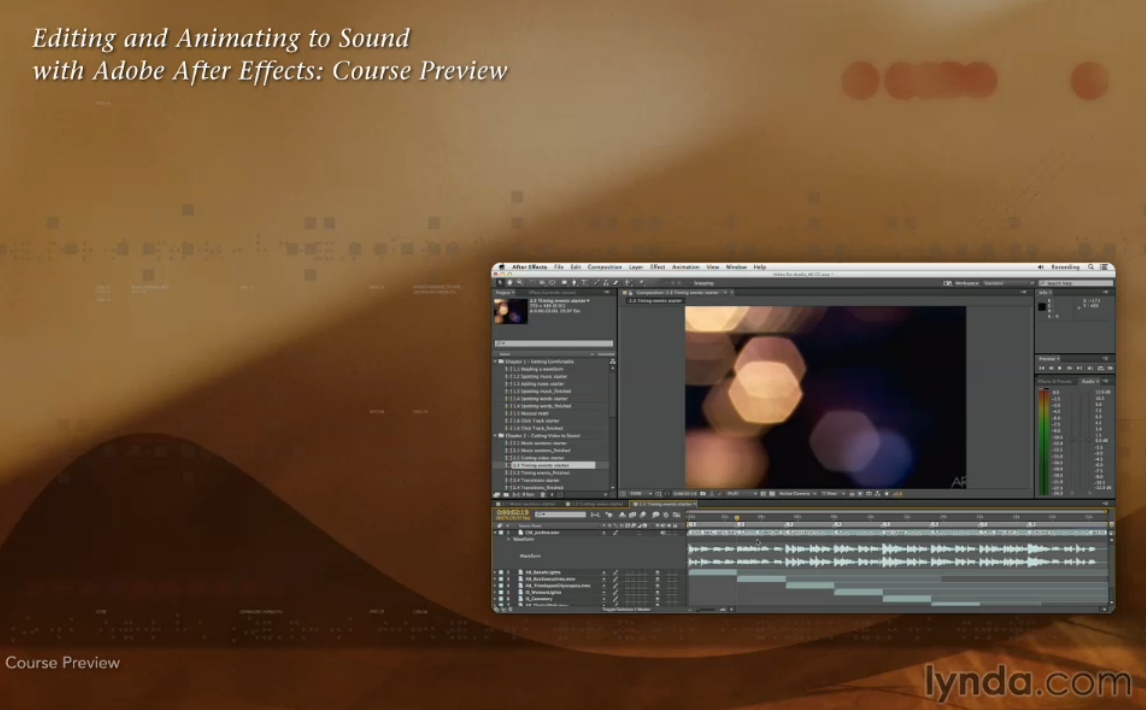Start RAM preview in the Preview panel
Screen dimensions: 1146x710
[x=1109, y=369]
